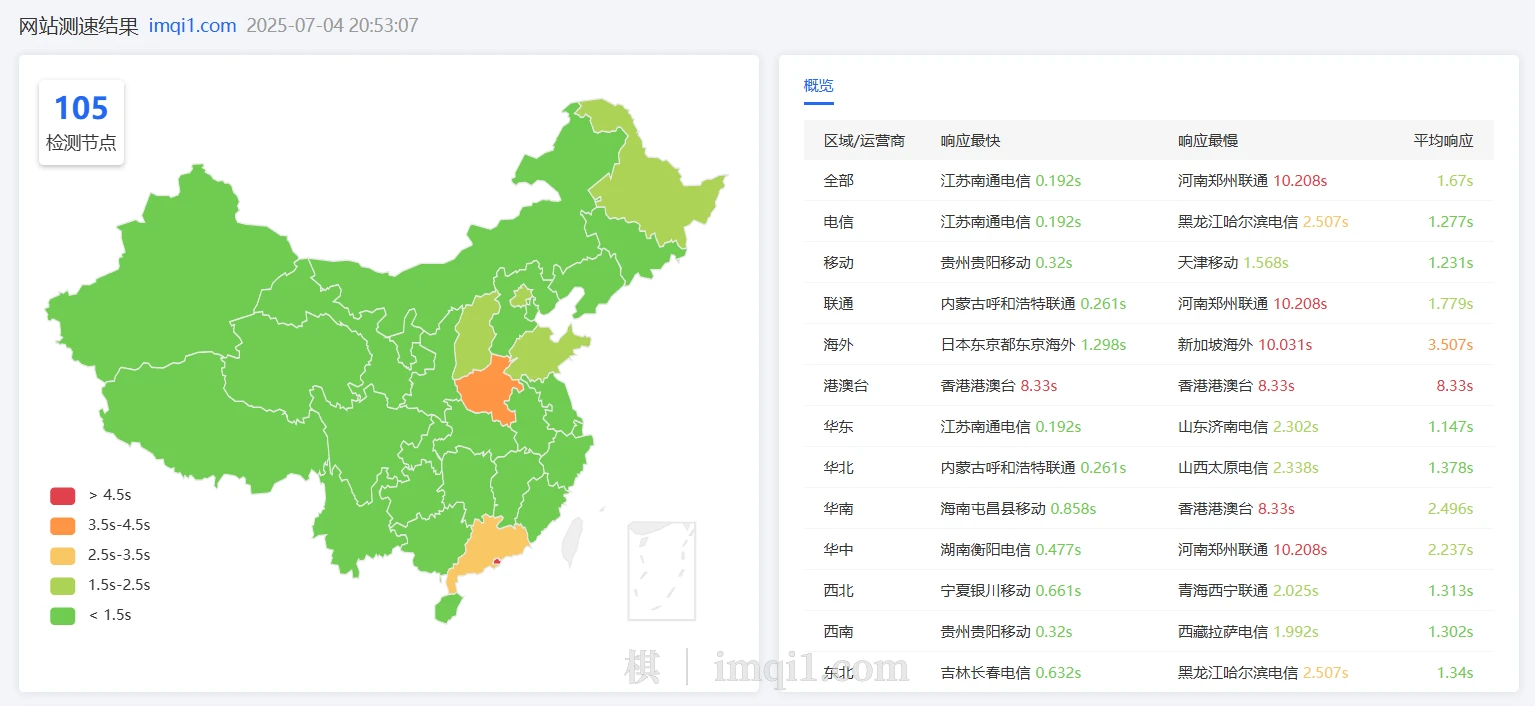Click the 响应最快 column header

pyautogui.click(x=970, y=141)
